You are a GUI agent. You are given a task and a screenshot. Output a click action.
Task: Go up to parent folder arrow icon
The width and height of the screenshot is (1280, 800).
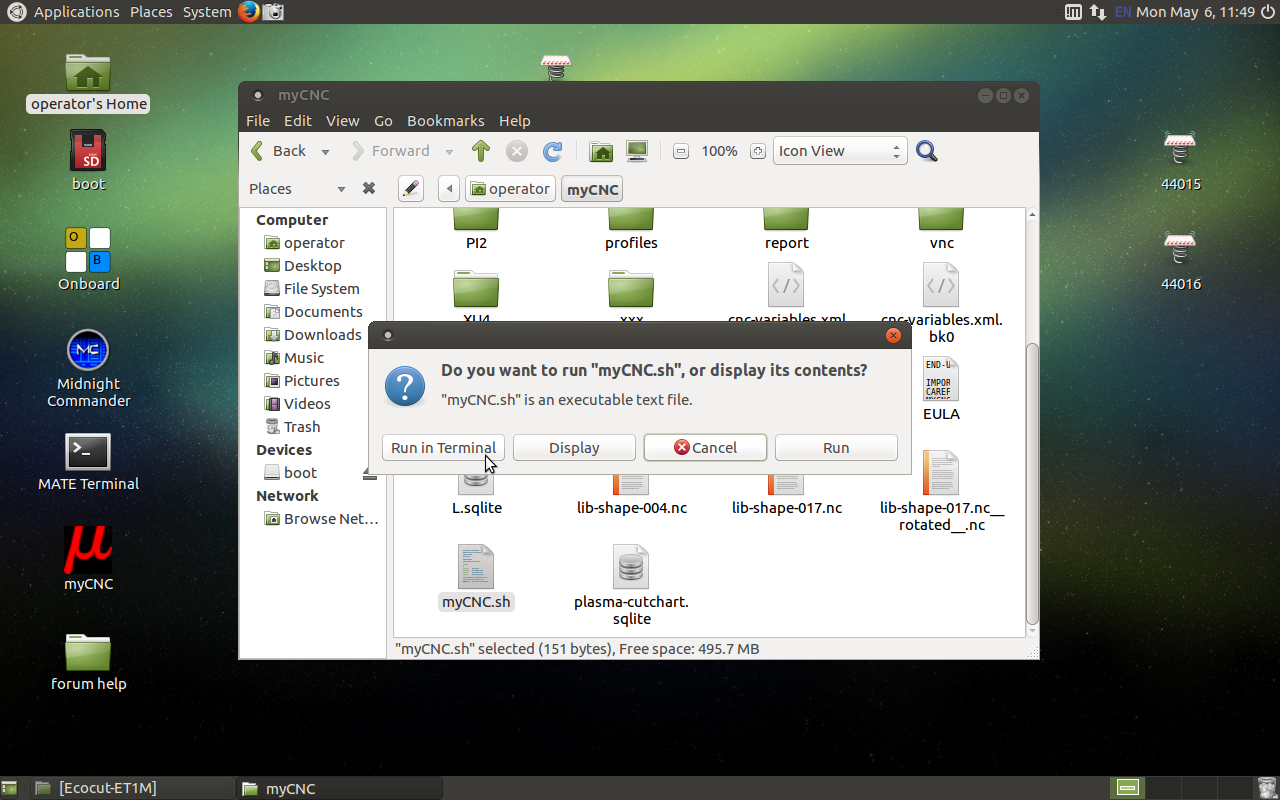[481, 151]
